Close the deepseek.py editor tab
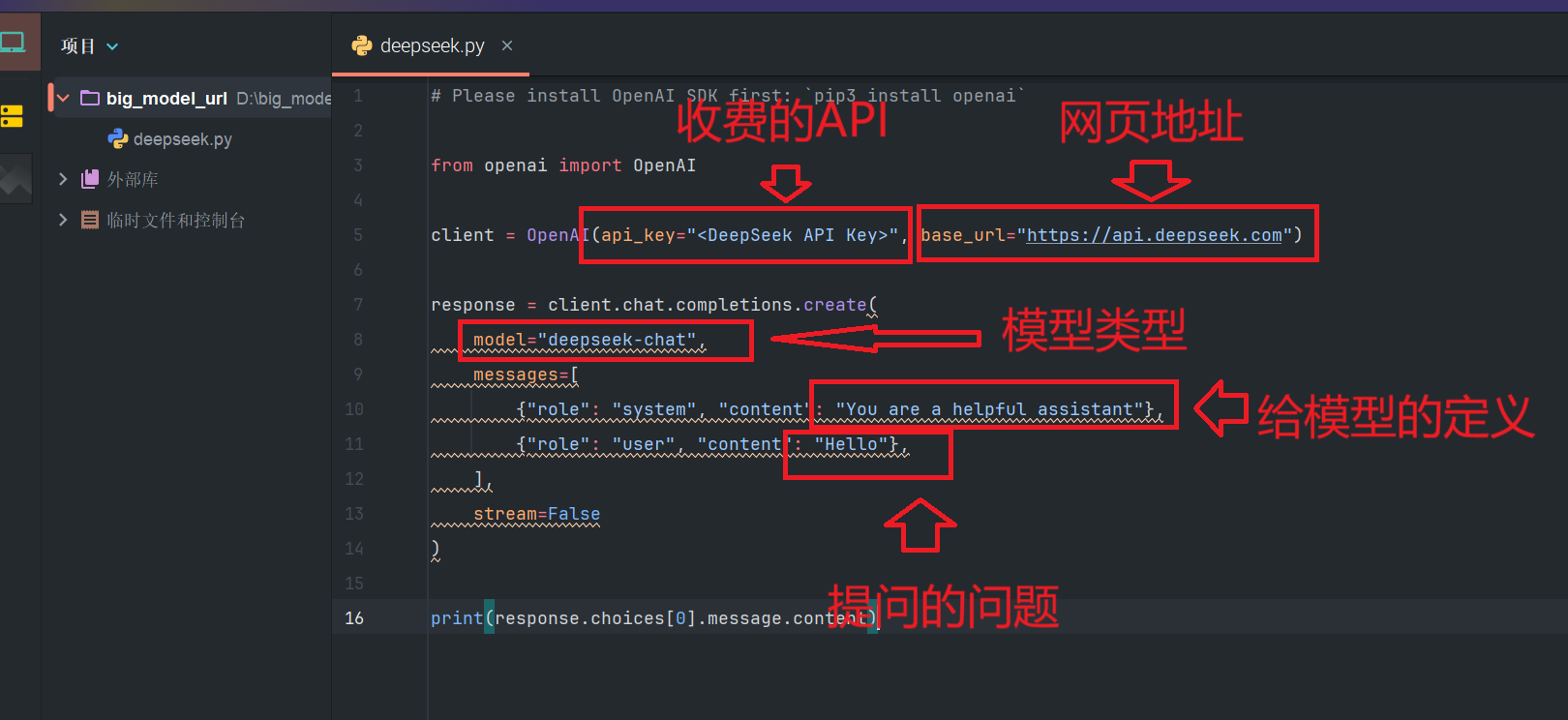Viewport: 1568px width, 720px height. point(507,45)
